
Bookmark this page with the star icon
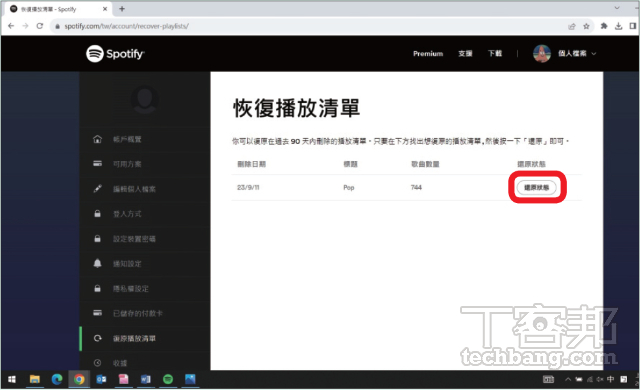pos(586,27)
